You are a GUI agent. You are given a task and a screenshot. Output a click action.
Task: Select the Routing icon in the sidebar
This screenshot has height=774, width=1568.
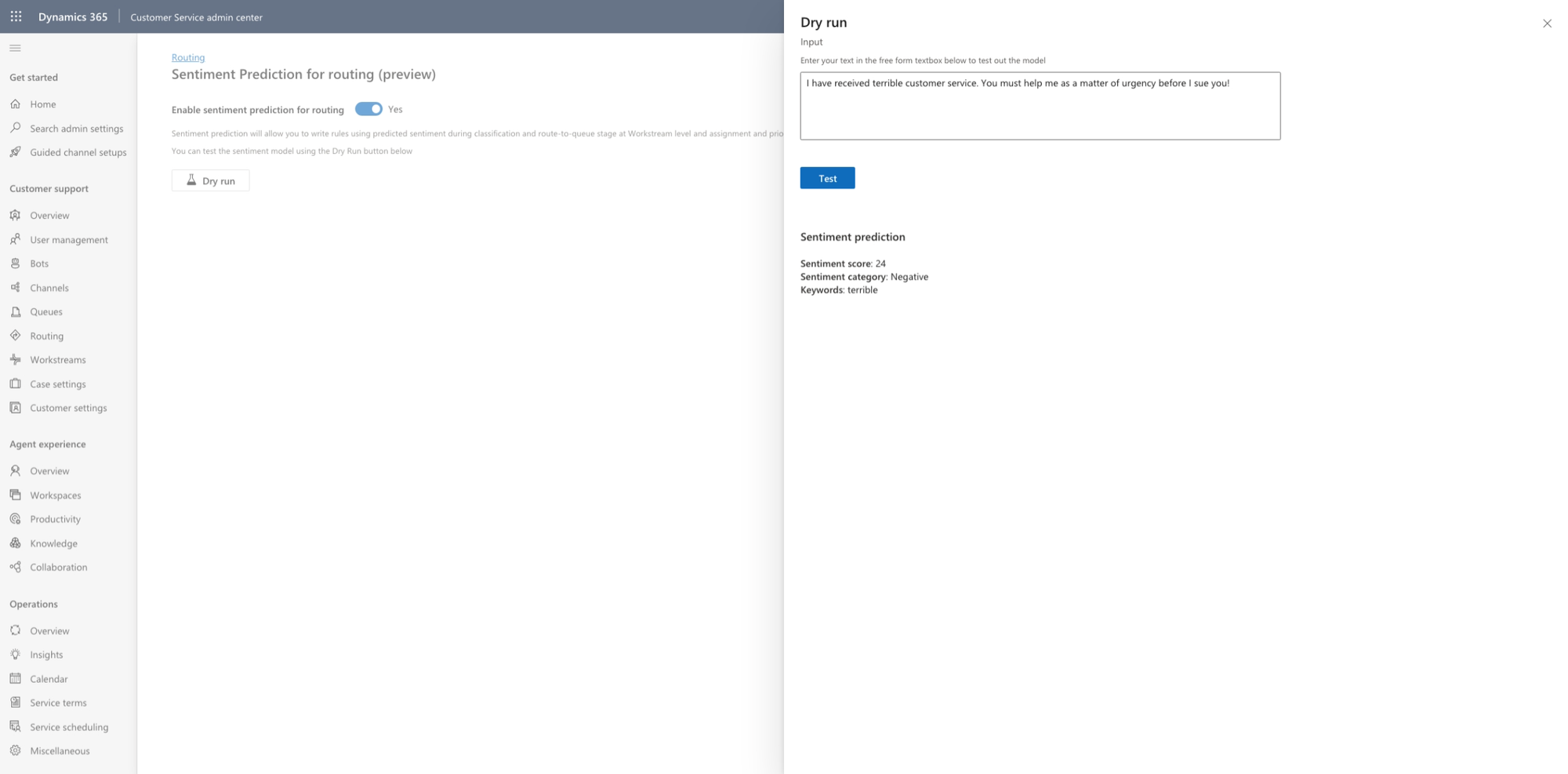click(x=15, y=336)
